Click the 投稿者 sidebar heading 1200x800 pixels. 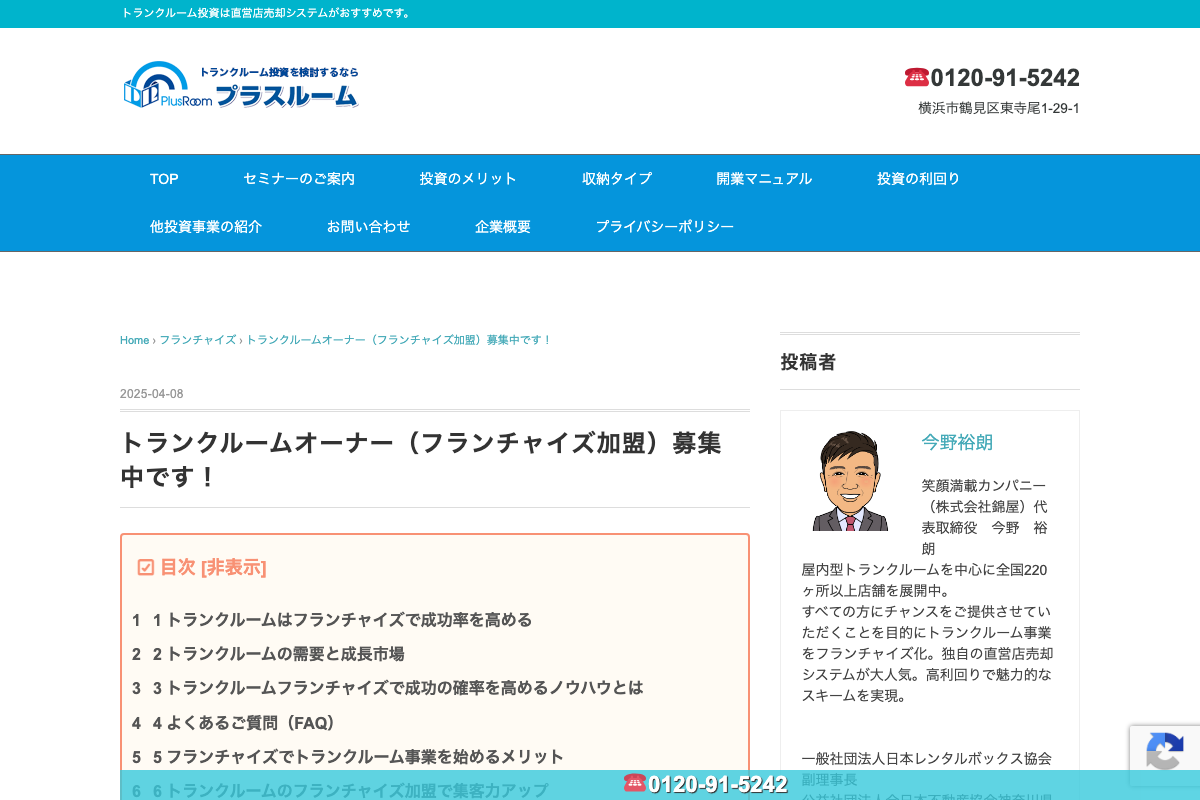point(808,362)
